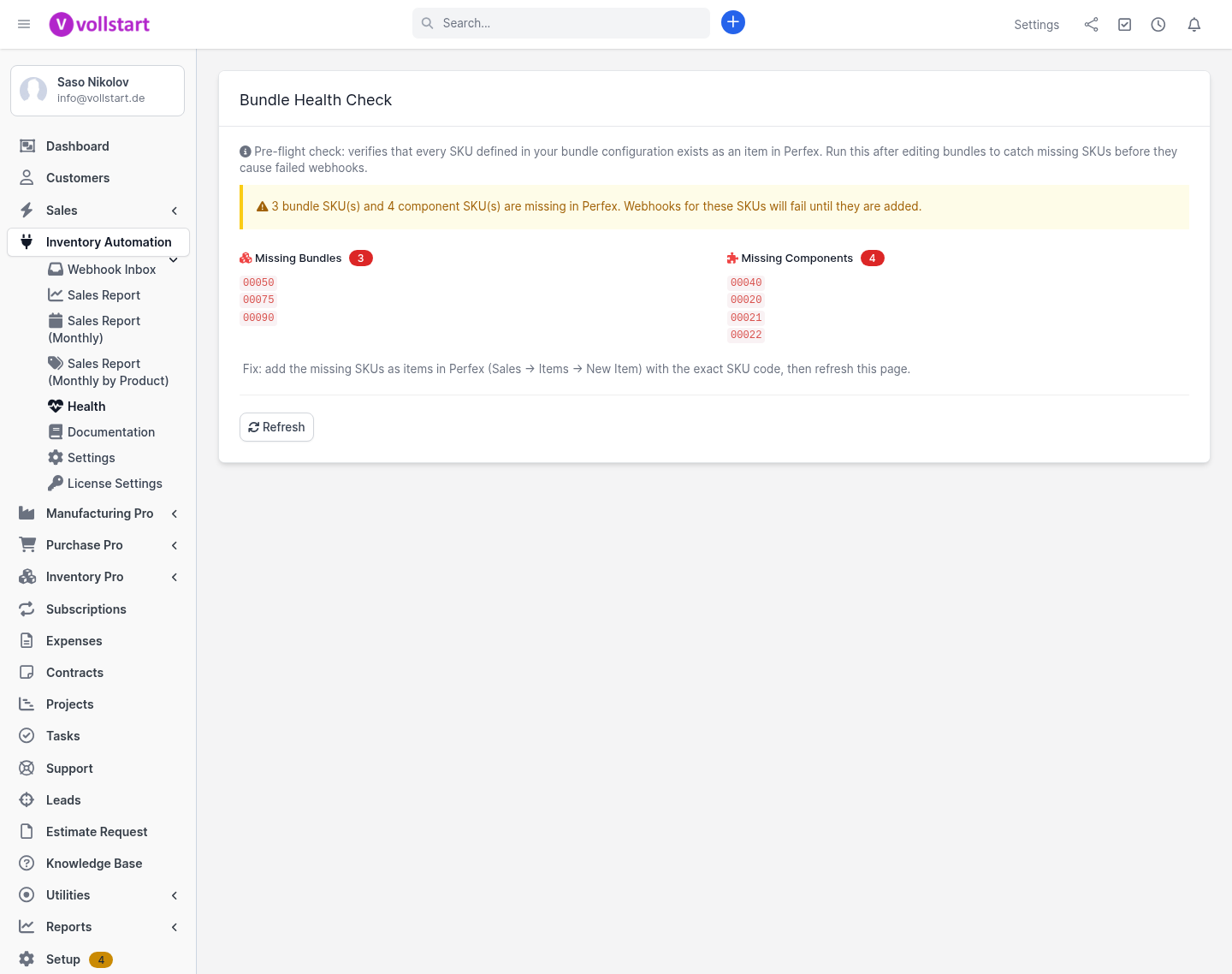The image size is (1232, 974).
Task: Expand the Manufacturing Pro chevron
Action: pos(175,514)
